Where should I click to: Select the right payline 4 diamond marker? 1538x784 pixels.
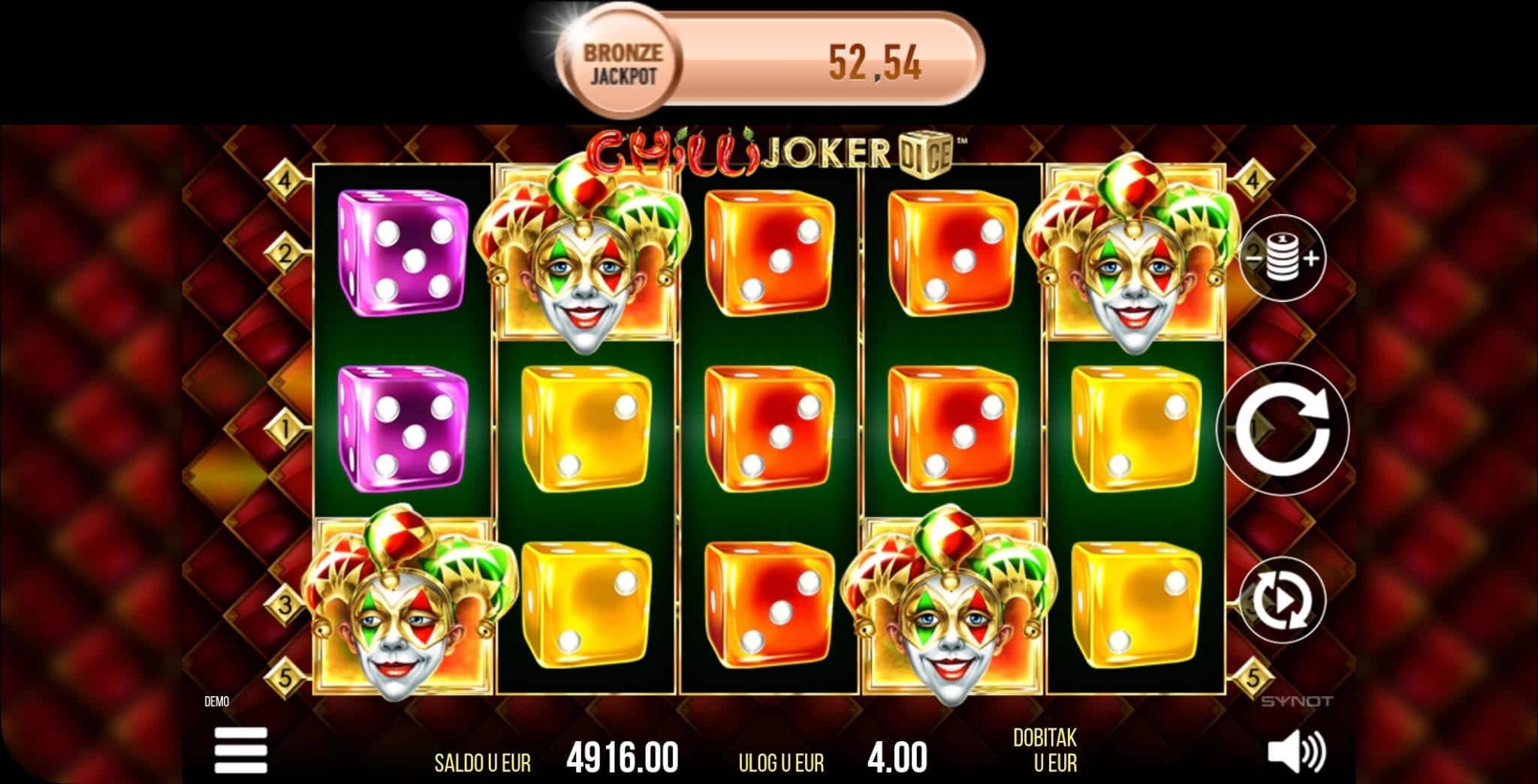(1252, 180)
